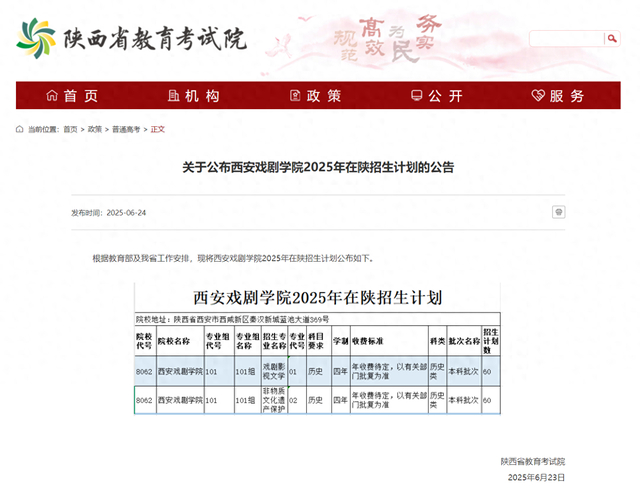Click the home icon in breadcrumb
Image resolution: width=640 pixels, height=495 pixels.
20,129
